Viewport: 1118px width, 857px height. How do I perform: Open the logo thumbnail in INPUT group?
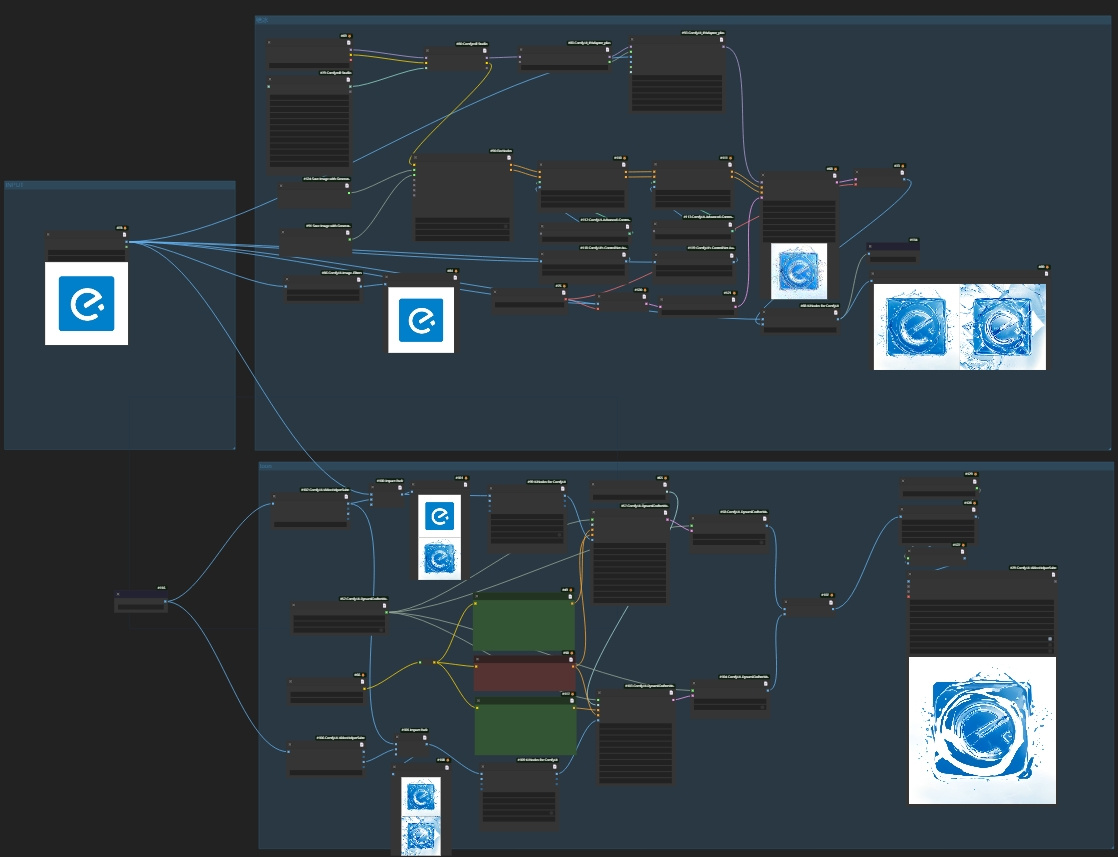click(x=86, y=304)
